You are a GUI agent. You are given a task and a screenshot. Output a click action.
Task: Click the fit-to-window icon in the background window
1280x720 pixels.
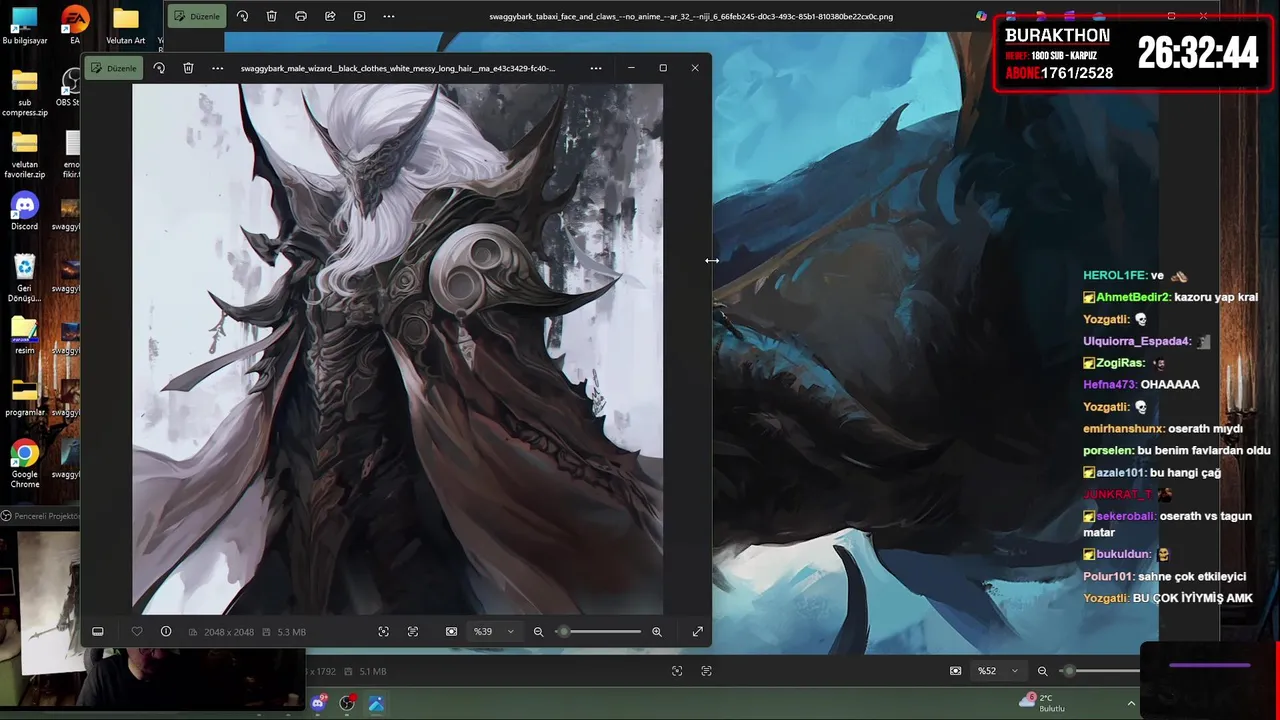pos(677,671)
